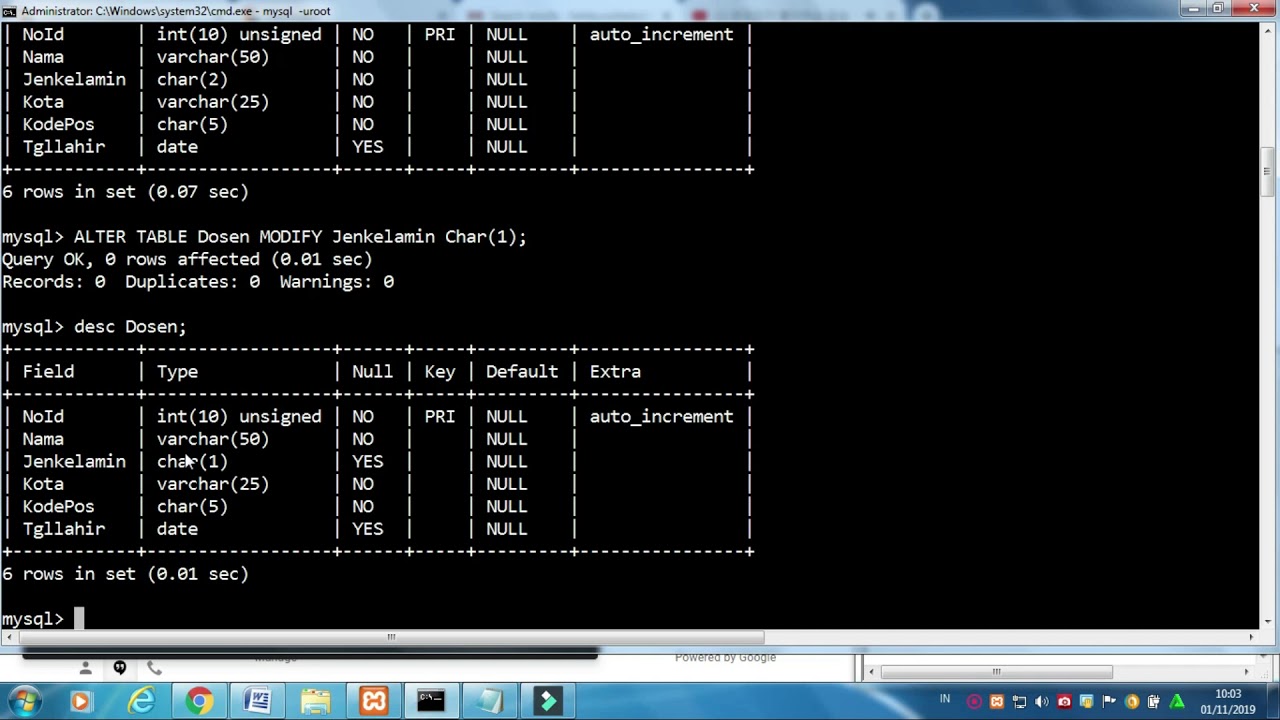Viewport: 1280px width, 720px height.
Task: Click the phone call icon in background window
Action: click(154, 667)
